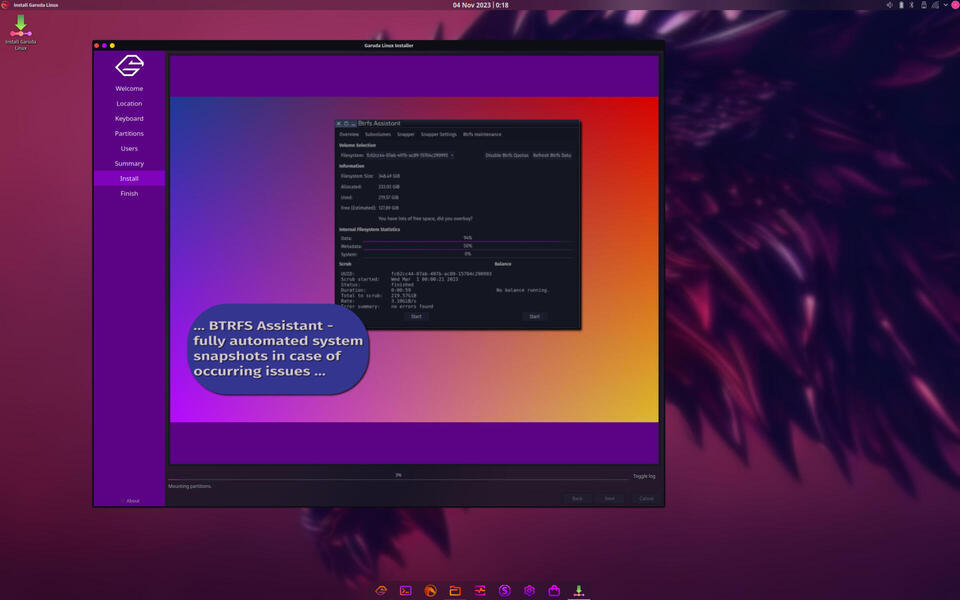Click the installation progress bar

[398, 476]
